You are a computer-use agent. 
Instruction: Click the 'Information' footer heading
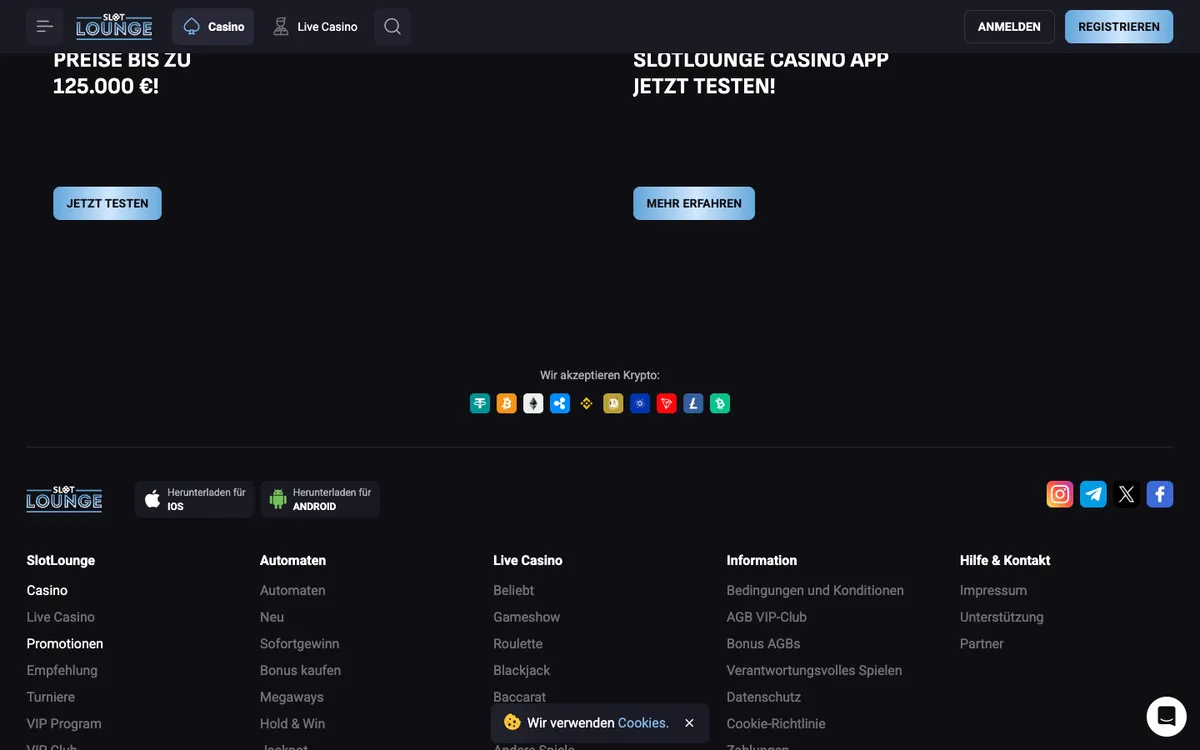[x=762, y=561]
